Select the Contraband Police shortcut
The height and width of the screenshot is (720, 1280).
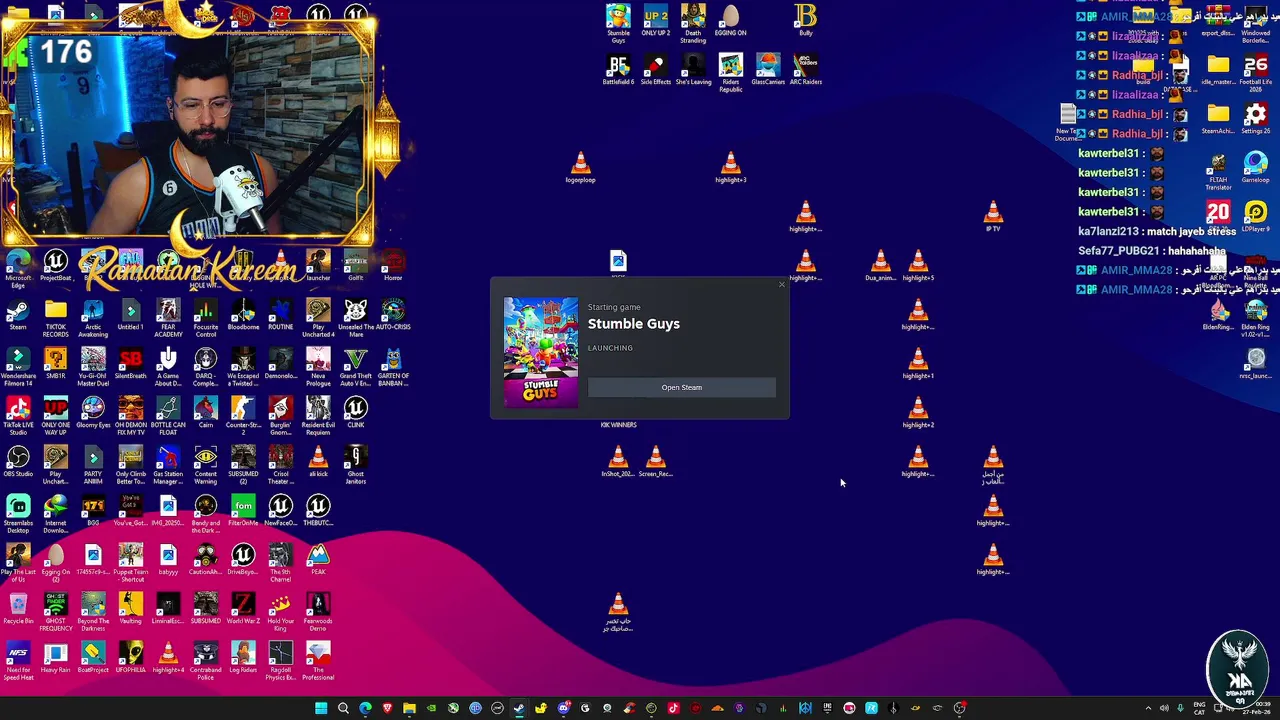click(205, 661)
